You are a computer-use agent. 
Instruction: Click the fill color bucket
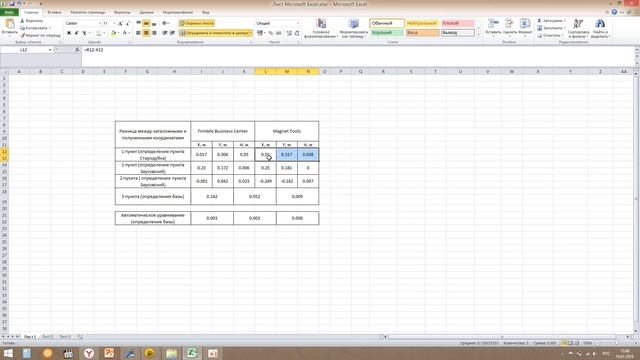(114, 33)
